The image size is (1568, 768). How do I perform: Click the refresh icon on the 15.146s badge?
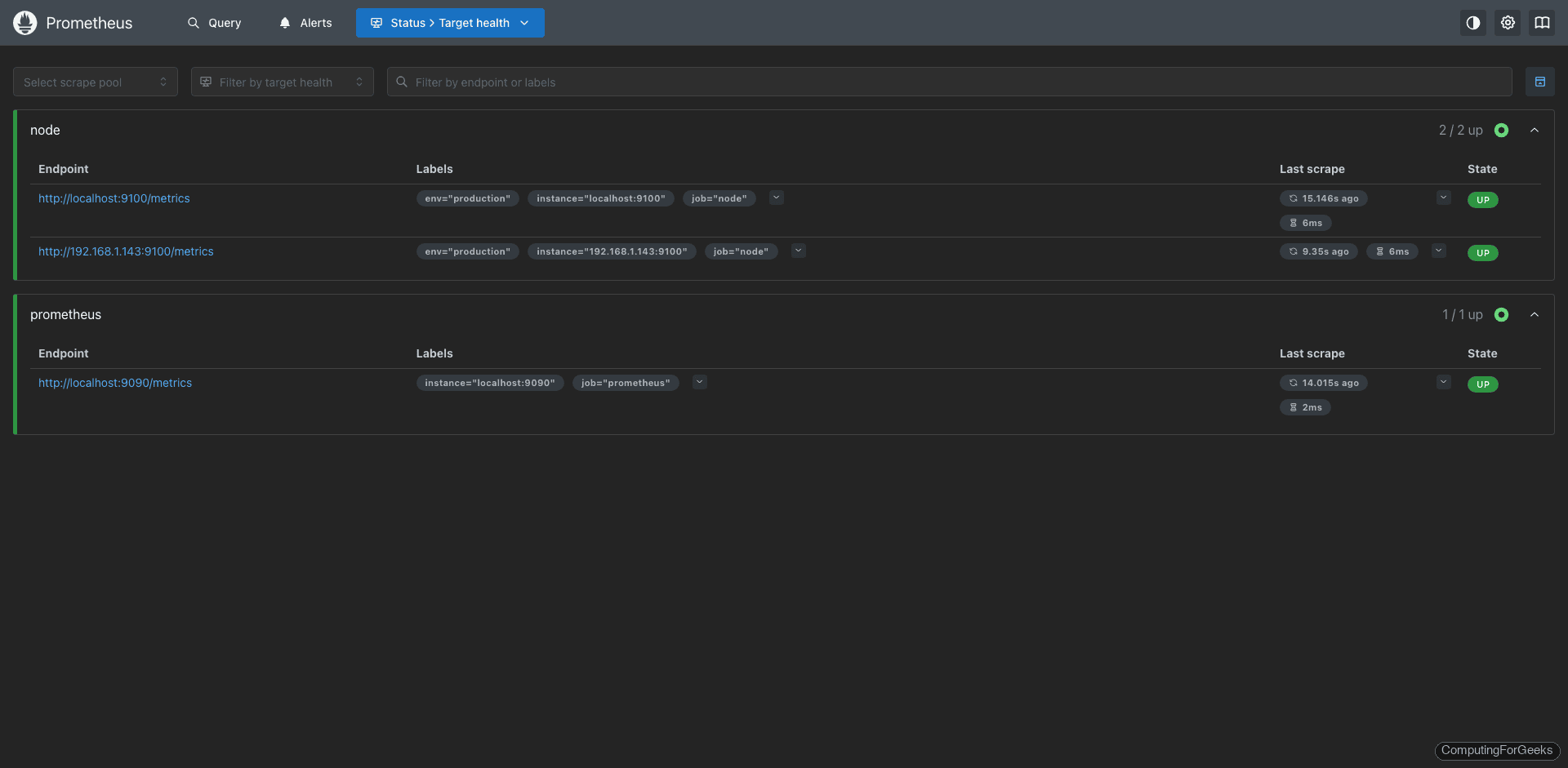point(1292,198)
